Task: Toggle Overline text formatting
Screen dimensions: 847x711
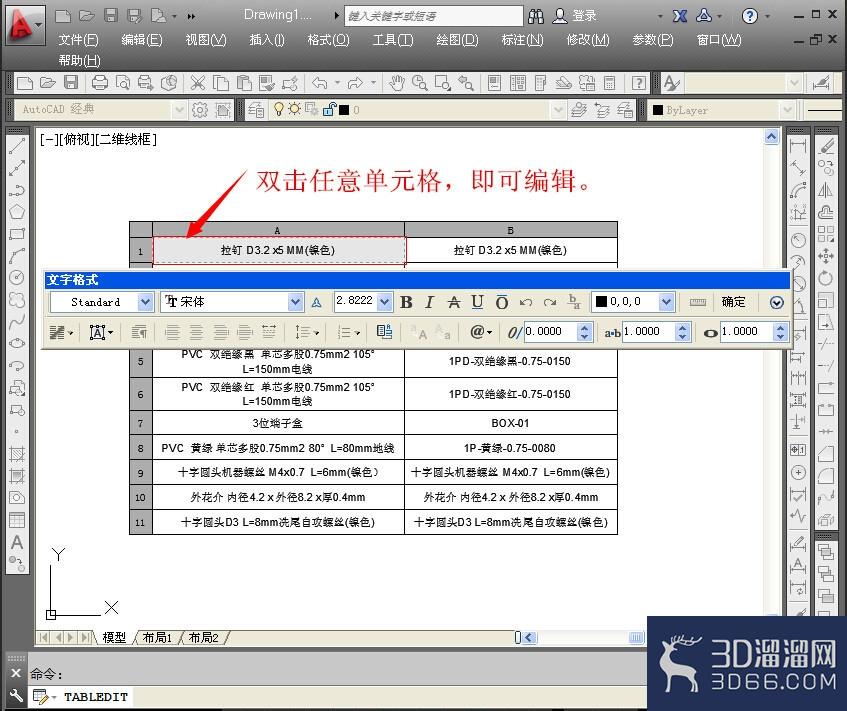Action: click(x=501, y=302)
